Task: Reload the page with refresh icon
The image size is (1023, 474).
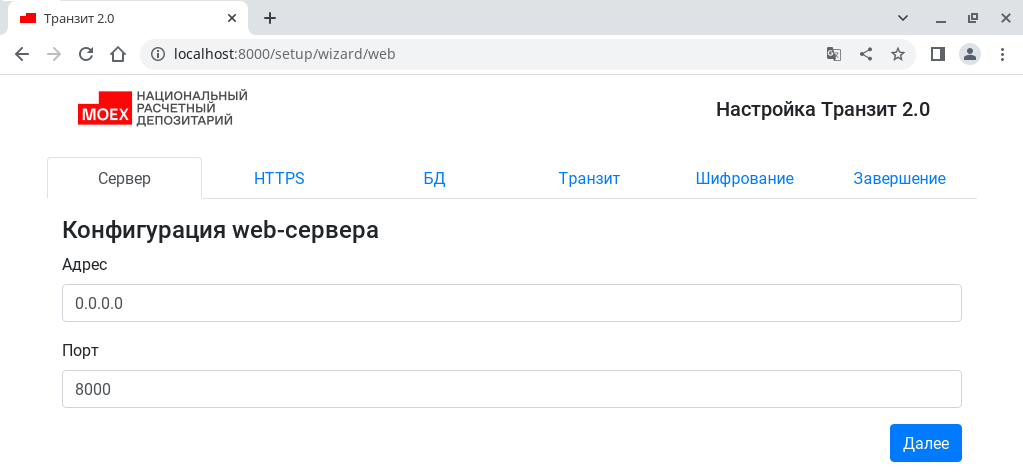Action: [86, 54]
